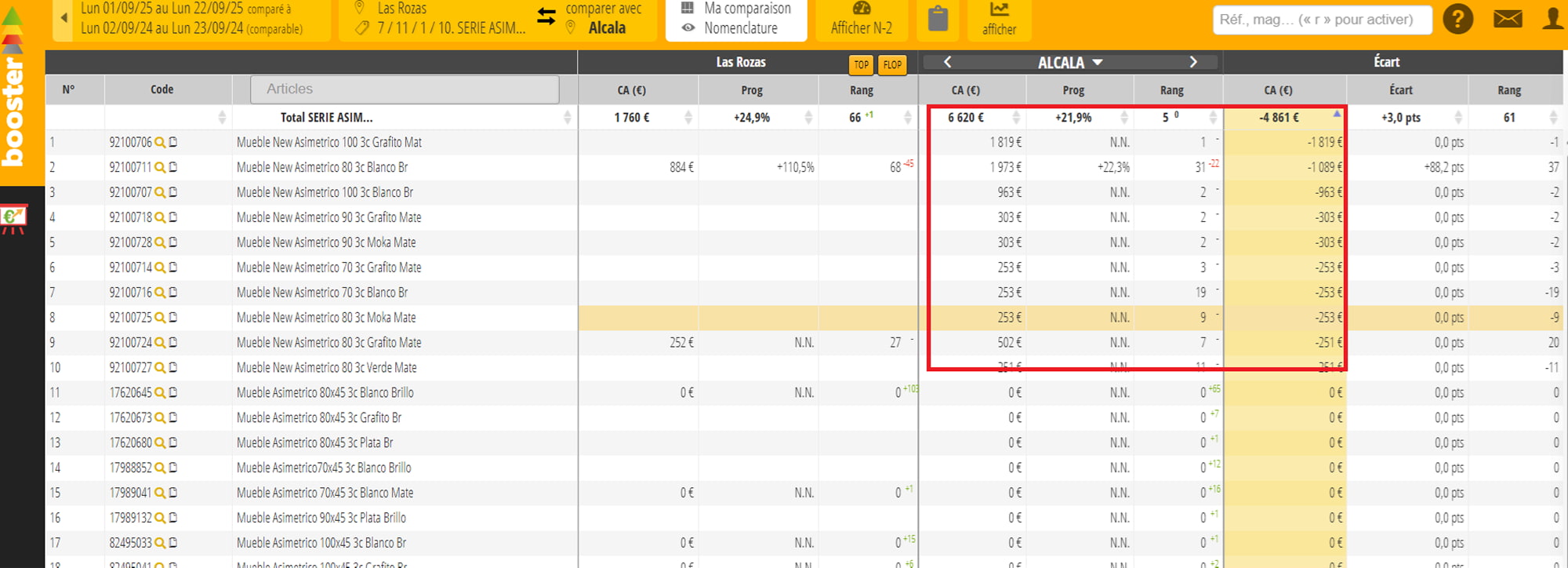Sort the Écart Rang column at 61

click(x=1553, y=118)
